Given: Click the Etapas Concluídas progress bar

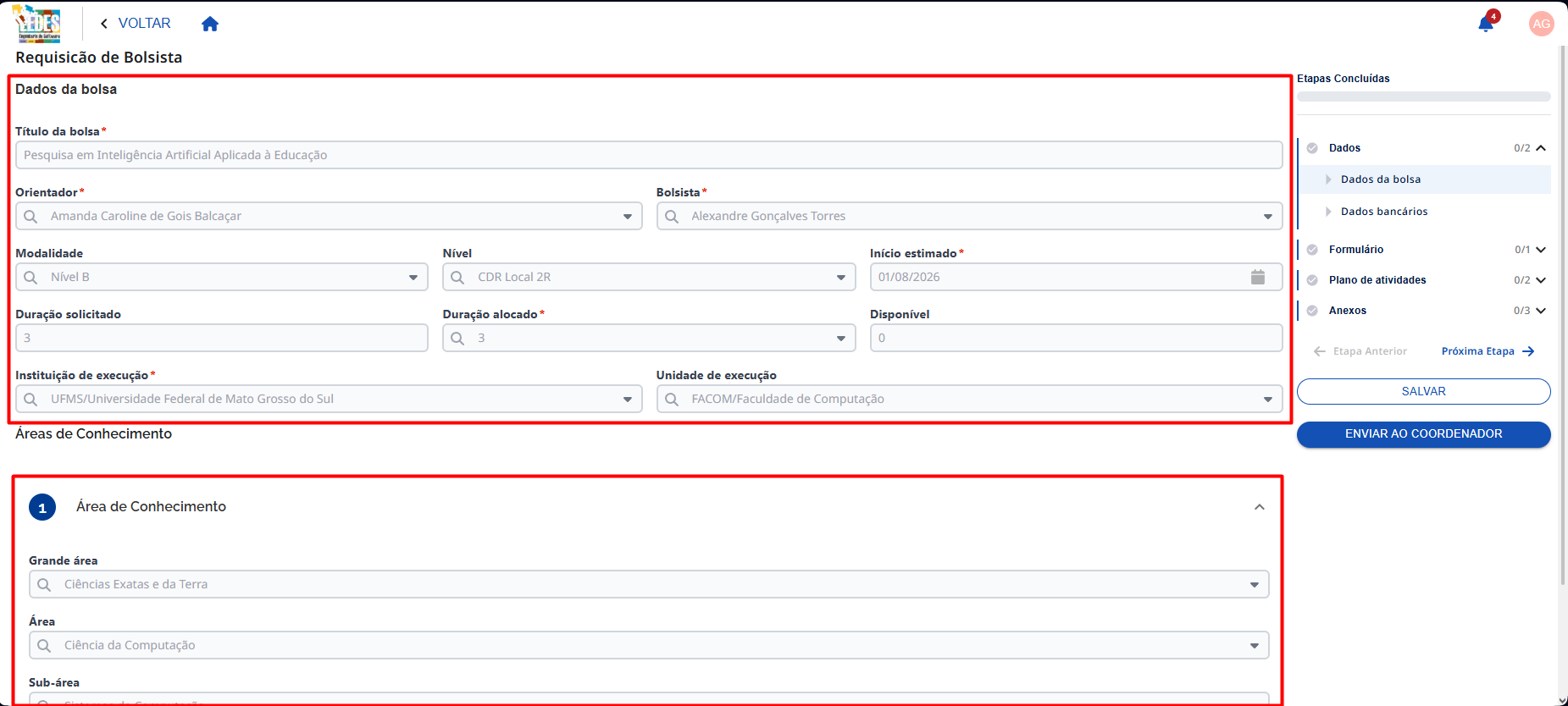Looking at the screenshot, I should [x=1424, y=97].
